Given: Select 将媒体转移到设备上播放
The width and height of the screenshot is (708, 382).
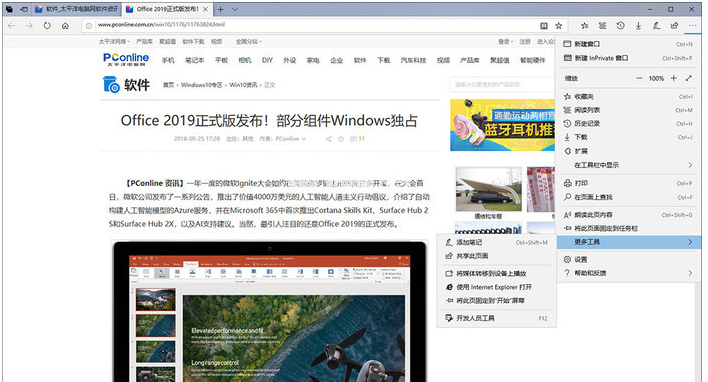Looking at the screenshot, I should (x=496, y=273).
